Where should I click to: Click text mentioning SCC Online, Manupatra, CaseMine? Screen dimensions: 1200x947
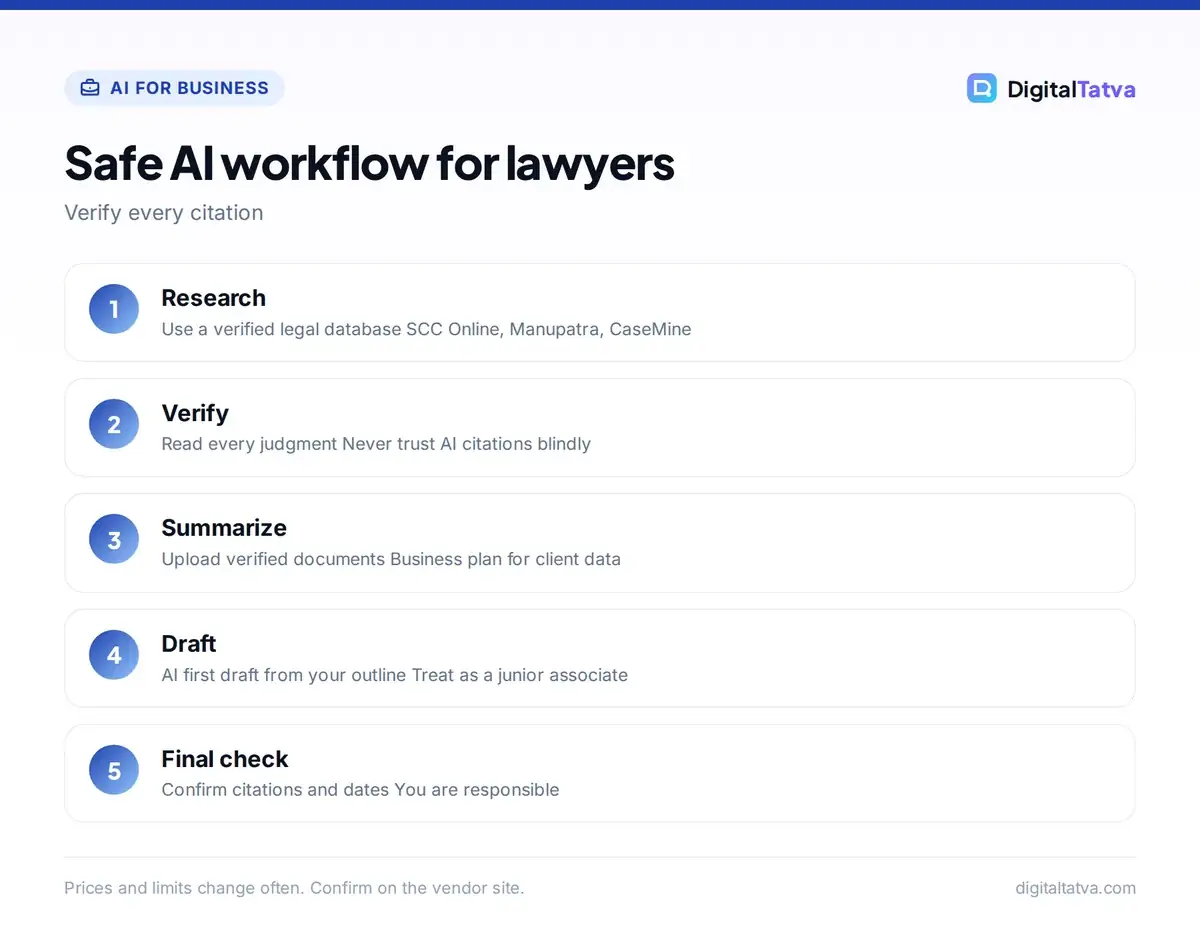pos(426,329)
